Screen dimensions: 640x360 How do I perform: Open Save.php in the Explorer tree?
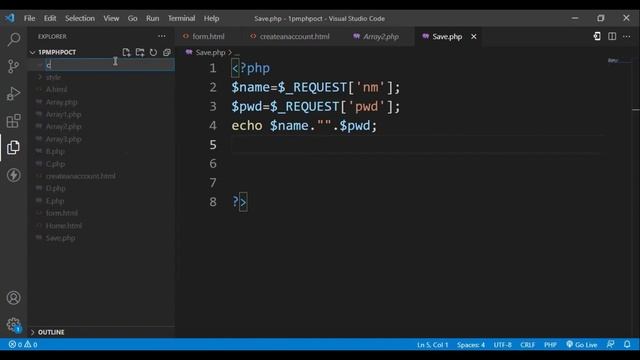(60, 238)
